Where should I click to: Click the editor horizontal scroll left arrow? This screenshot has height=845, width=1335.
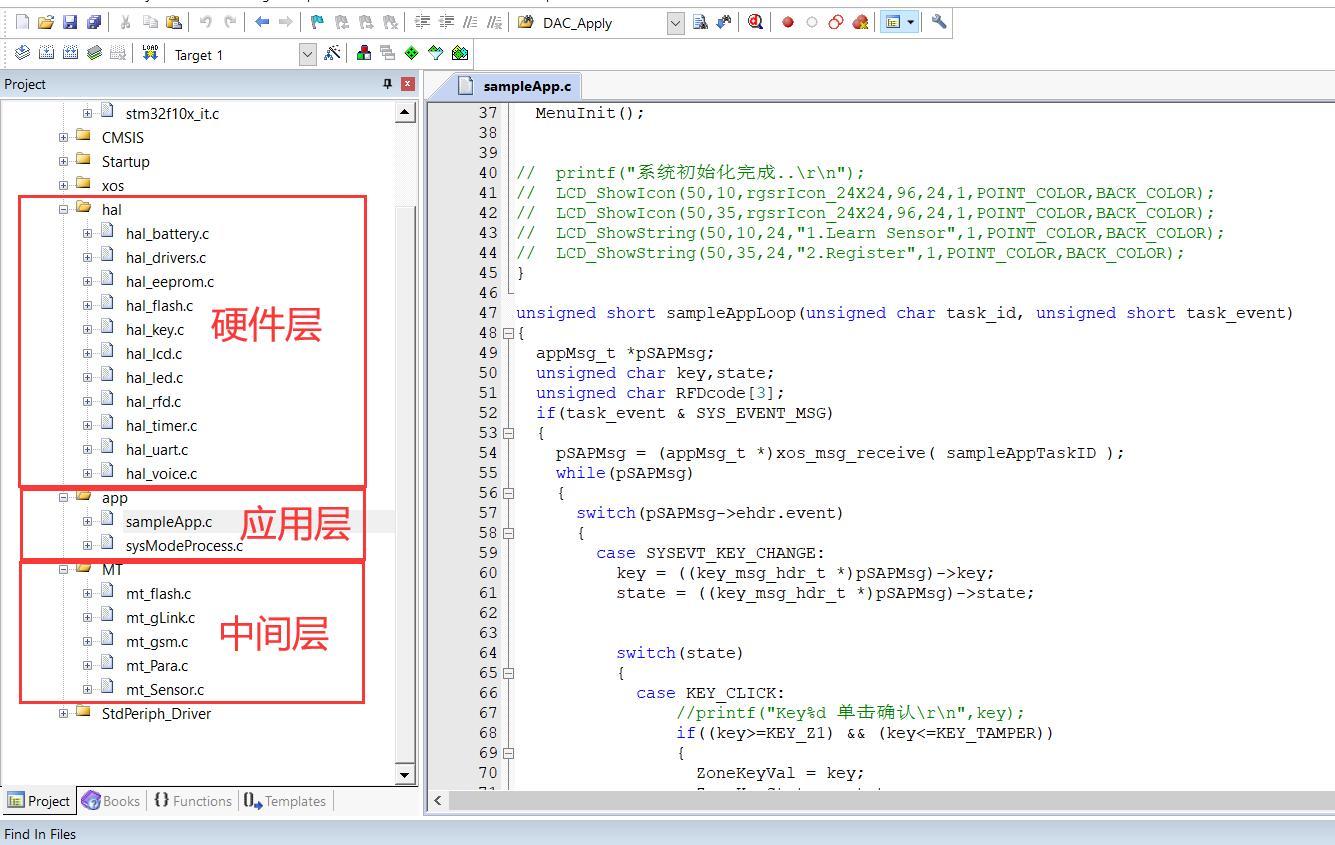(x=438, y=800)
